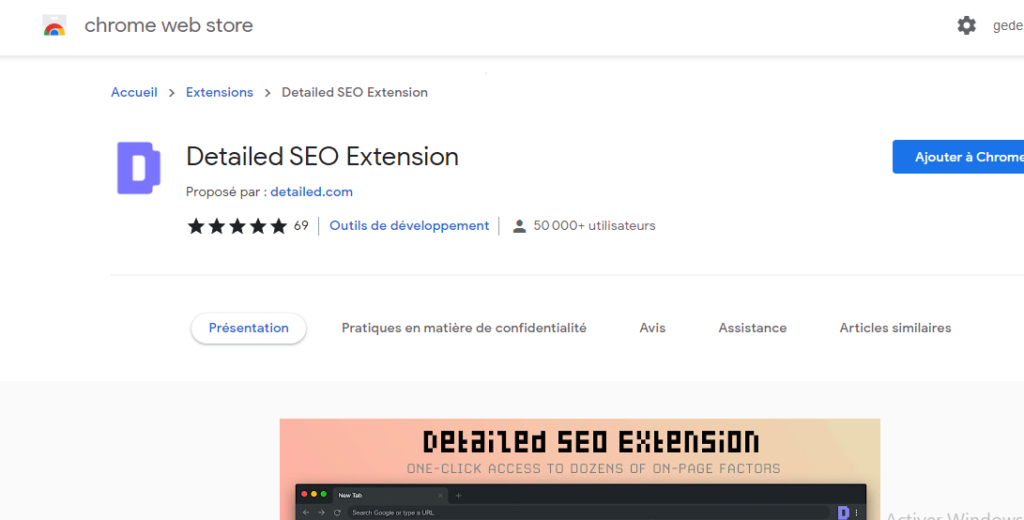Click 50 000+ utilisateurs text

pos(594,225)
